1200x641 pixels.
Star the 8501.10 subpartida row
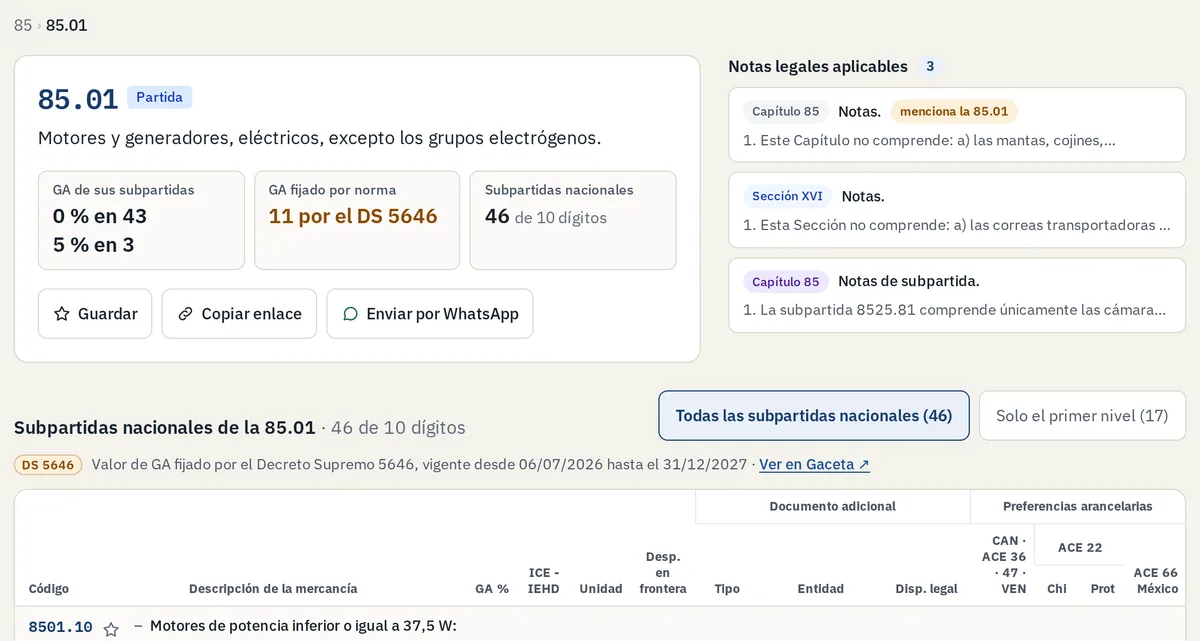pos(111,629)
